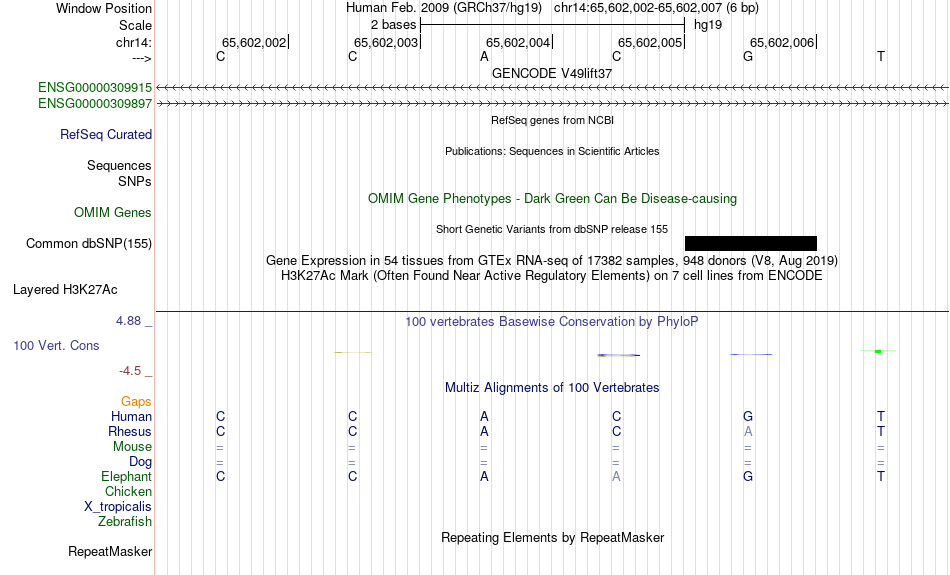Click H3K27Ac Mark ENCODE track title
The height and width of the screenshot is (575, 950).
552,276
